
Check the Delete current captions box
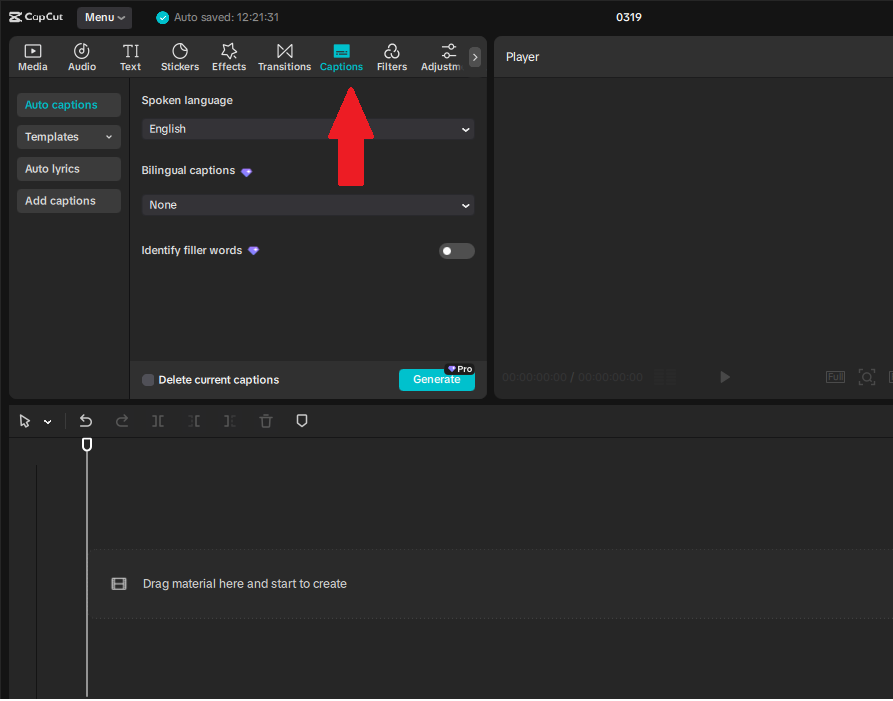(147, 380)
